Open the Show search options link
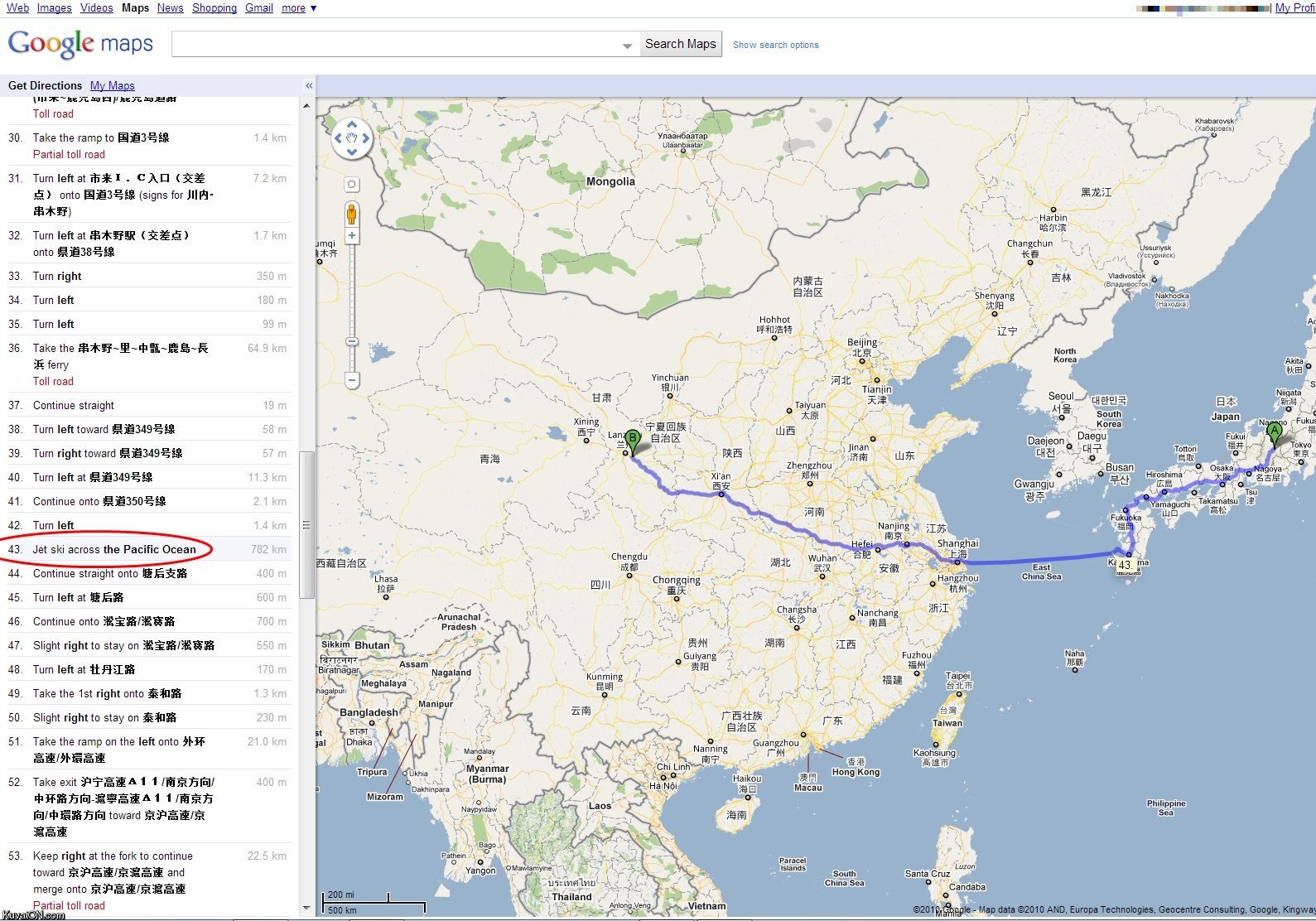The image size is (1316, 921). (x=775, y=46)
